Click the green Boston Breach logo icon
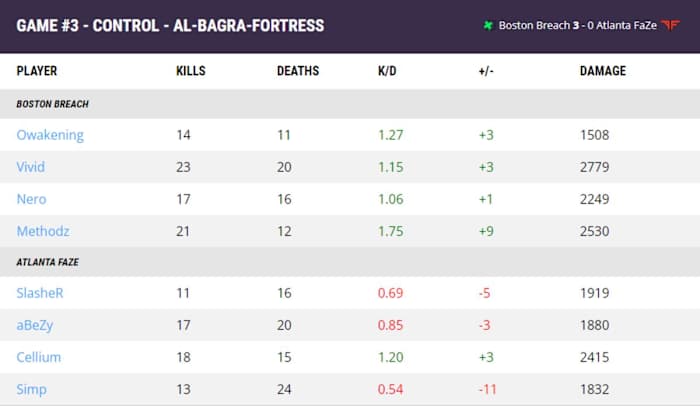The width and height of the screenshot is (700, 406). (488, 25)
